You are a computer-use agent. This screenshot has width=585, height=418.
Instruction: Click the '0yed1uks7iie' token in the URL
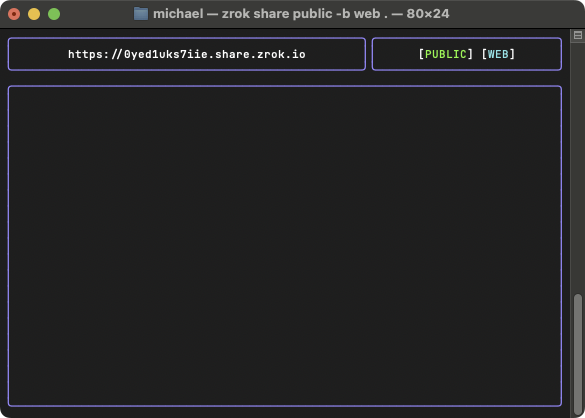pos(166,54)
